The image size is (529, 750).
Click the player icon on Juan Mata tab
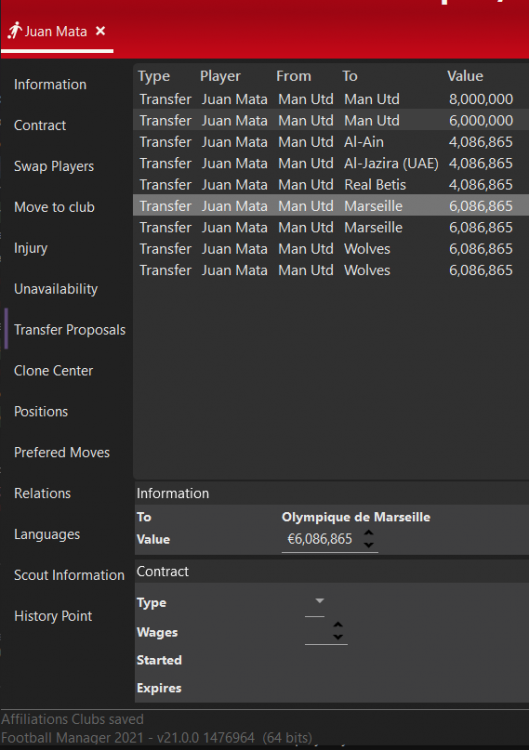15,31
